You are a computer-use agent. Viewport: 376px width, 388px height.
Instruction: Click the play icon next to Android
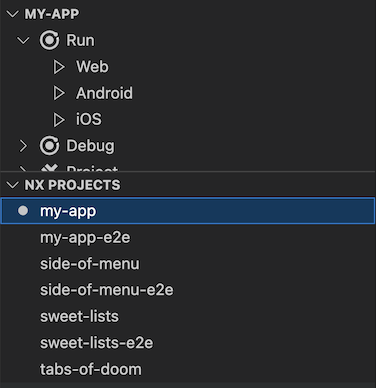tap(59, 93)
